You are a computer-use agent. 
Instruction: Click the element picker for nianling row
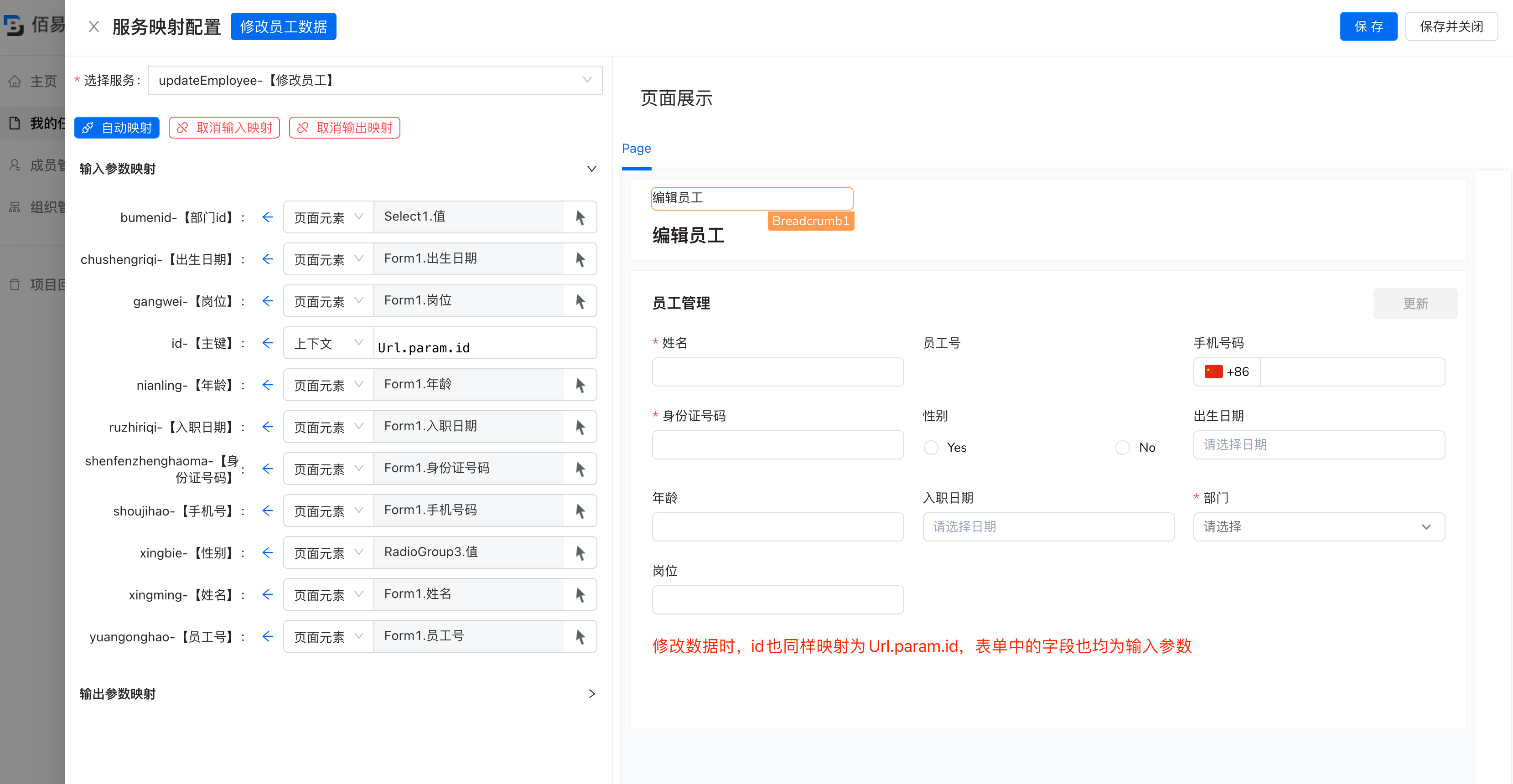[580, 385]
